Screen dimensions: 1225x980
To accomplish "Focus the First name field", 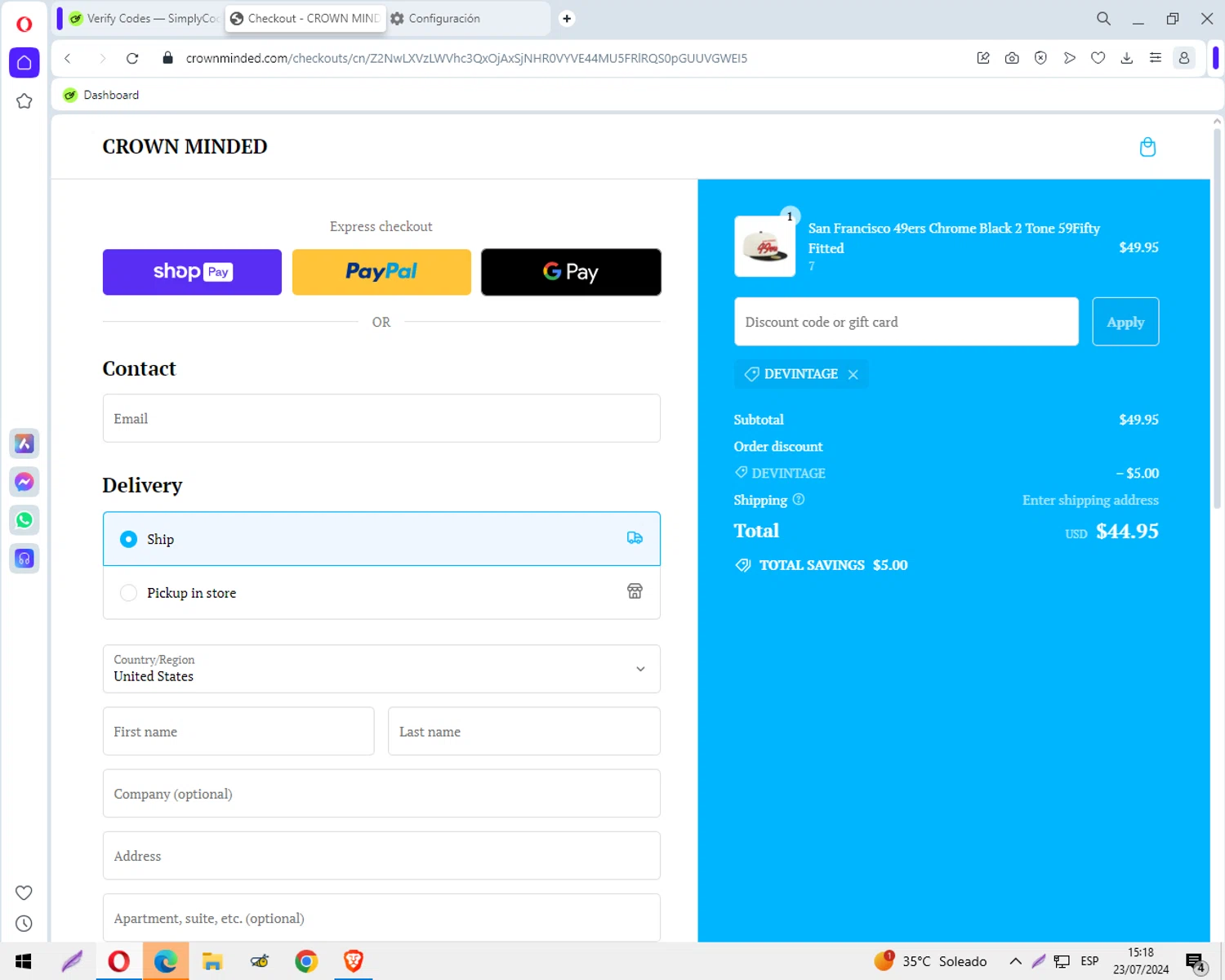I will [x=238, y=731].
